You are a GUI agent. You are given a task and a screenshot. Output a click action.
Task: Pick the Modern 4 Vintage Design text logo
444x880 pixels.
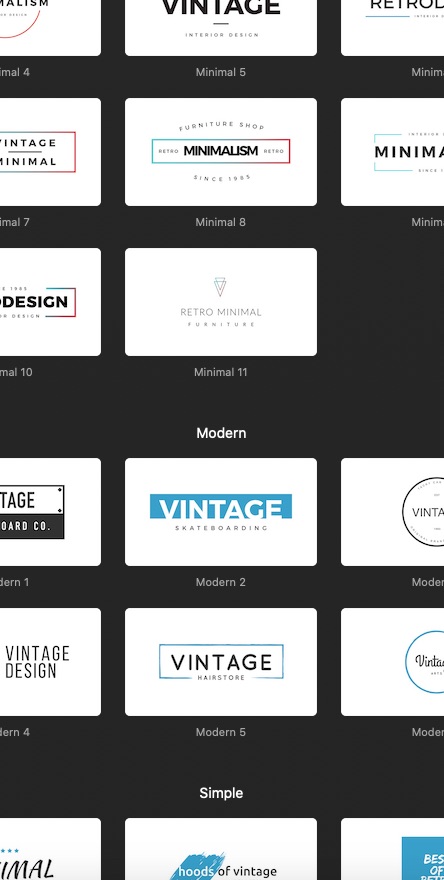click(x=51, y=662)
